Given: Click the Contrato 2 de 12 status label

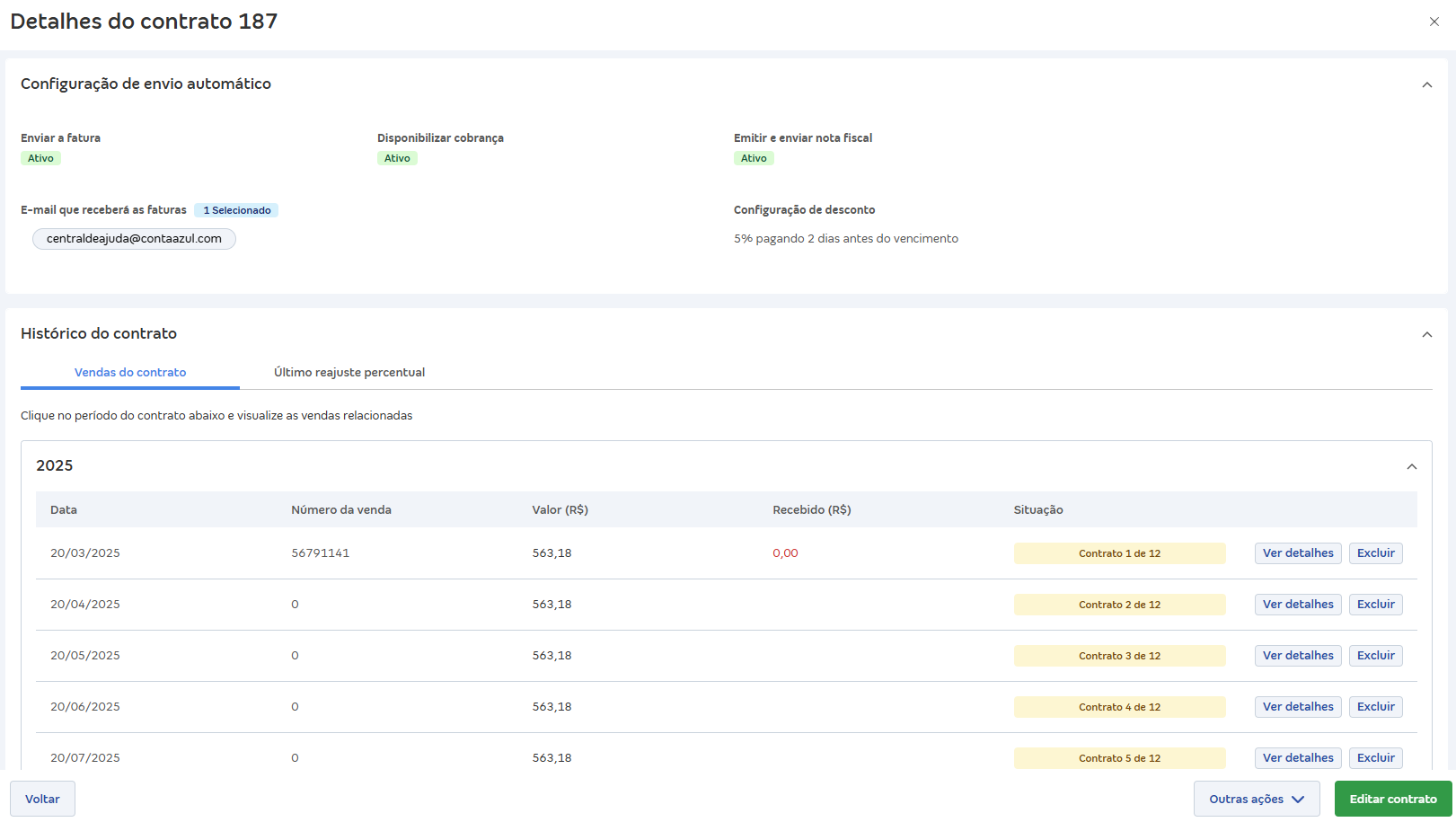Looking at the screenshot, I should [1119, 605].
